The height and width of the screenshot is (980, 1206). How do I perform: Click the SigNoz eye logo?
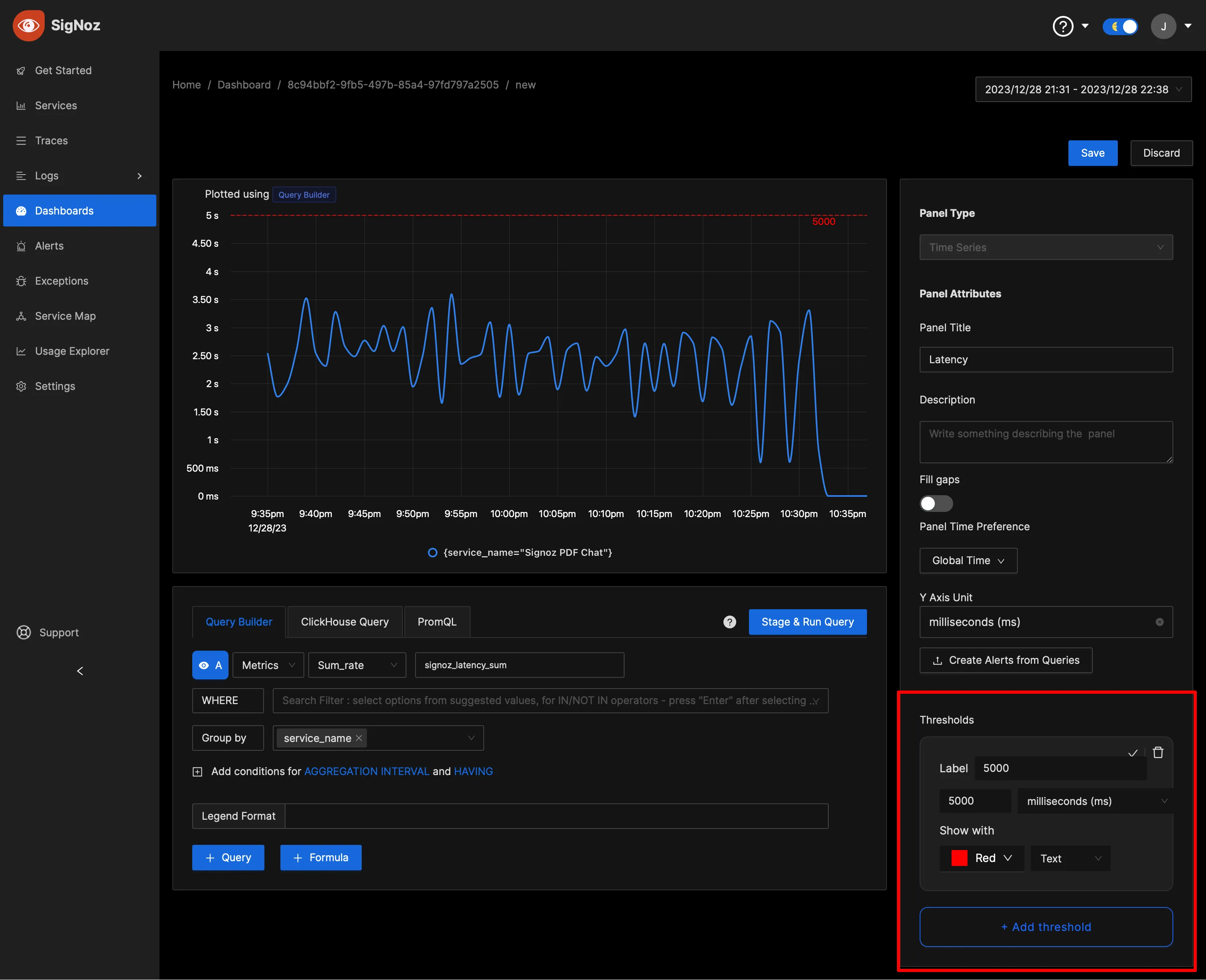(x=28, y=26)
